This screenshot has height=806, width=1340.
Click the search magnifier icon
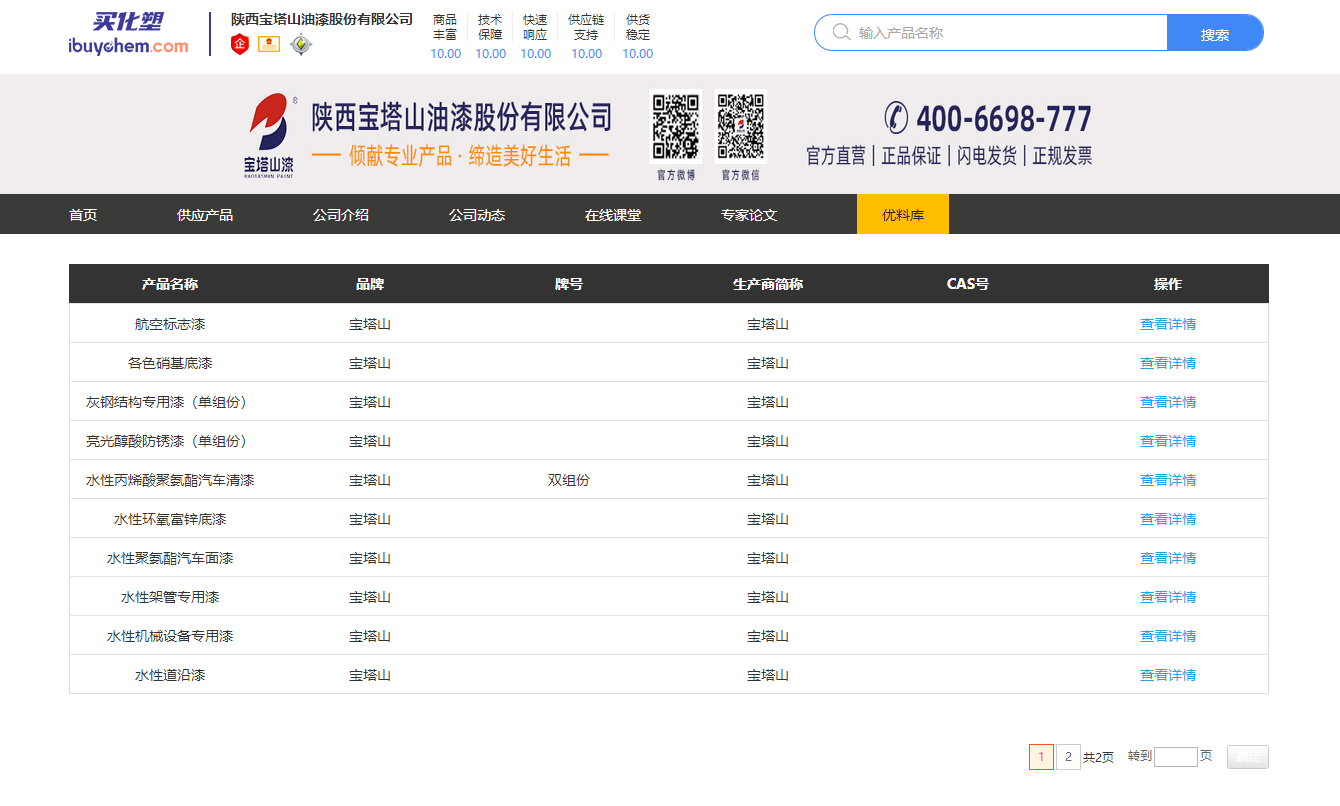pos(841,32)
